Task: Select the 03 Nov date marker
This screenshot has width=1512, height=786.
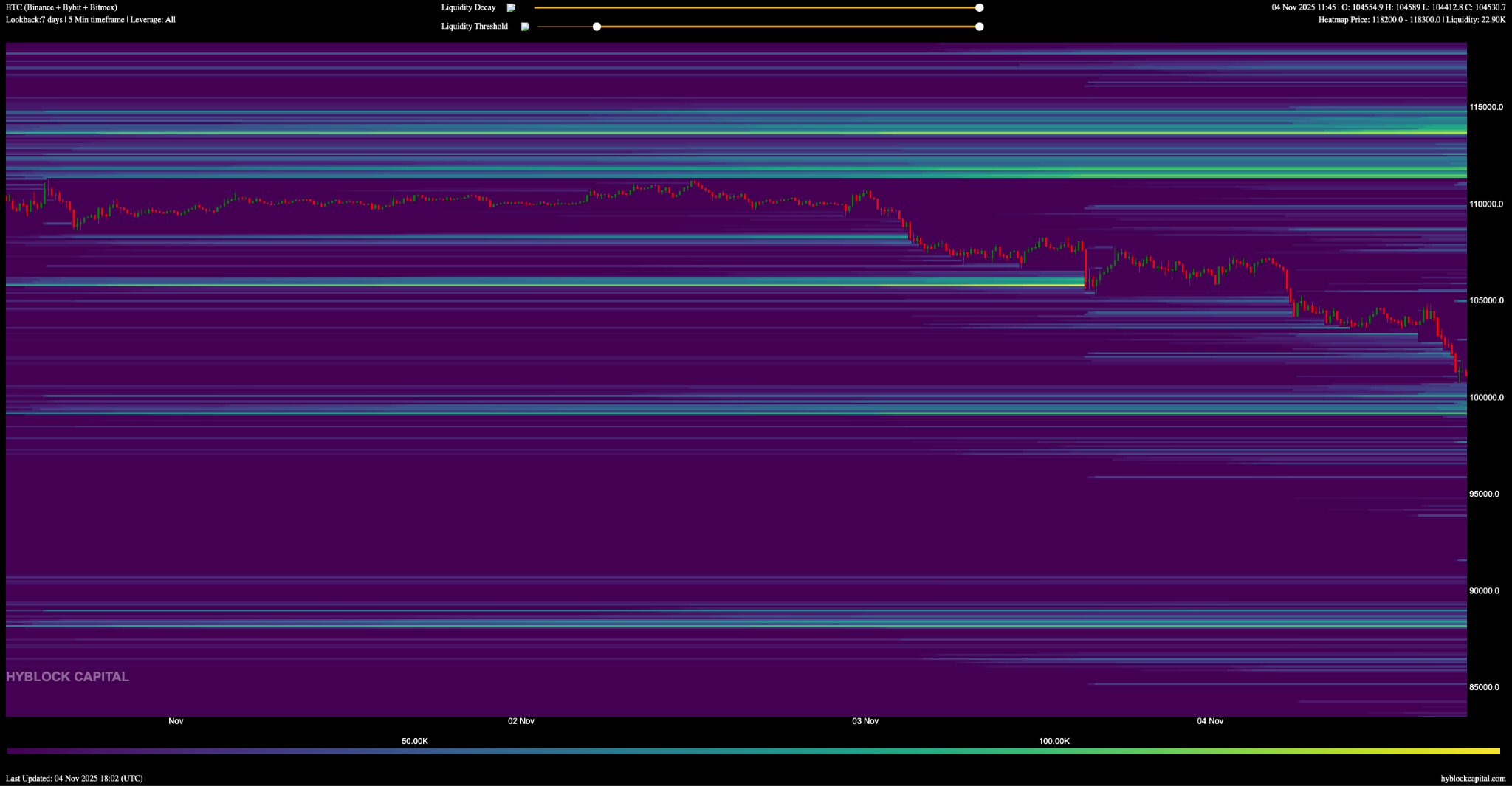Action: tap(865, 721)
